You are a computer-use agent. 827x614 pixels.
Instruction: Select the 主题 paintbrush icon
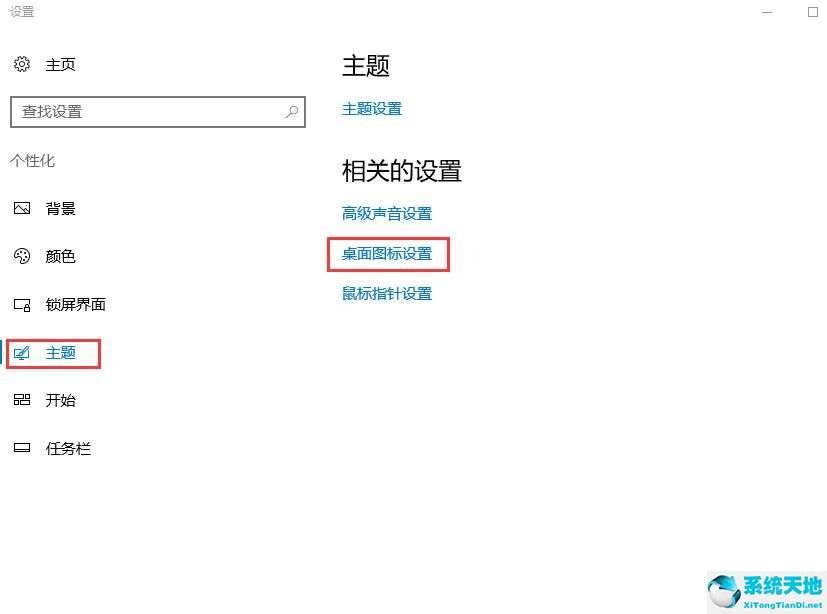(22, 352)
